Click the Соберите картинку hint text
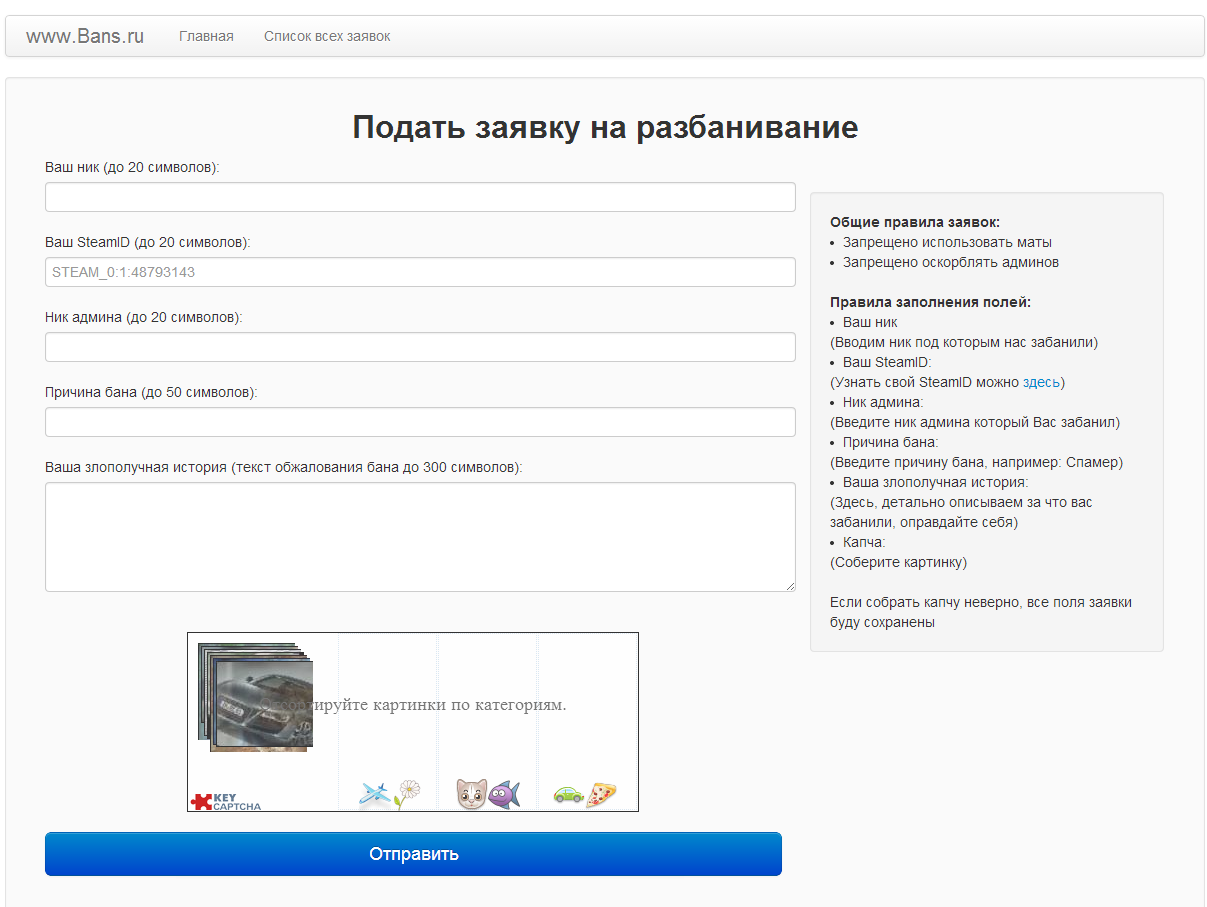 click(x=899, y=562)
